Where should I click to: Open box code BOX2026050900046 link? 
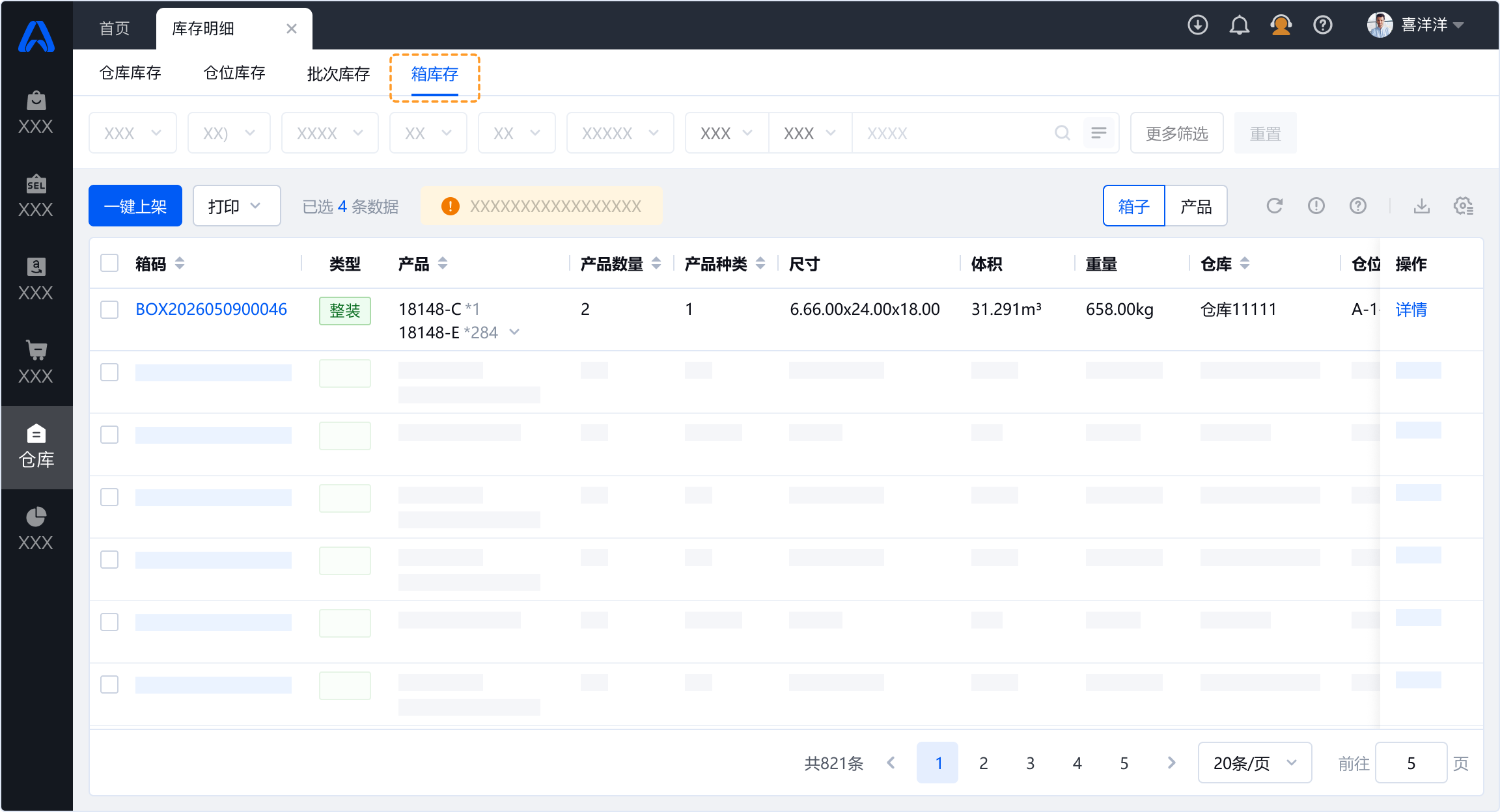[x=211, y=309]
